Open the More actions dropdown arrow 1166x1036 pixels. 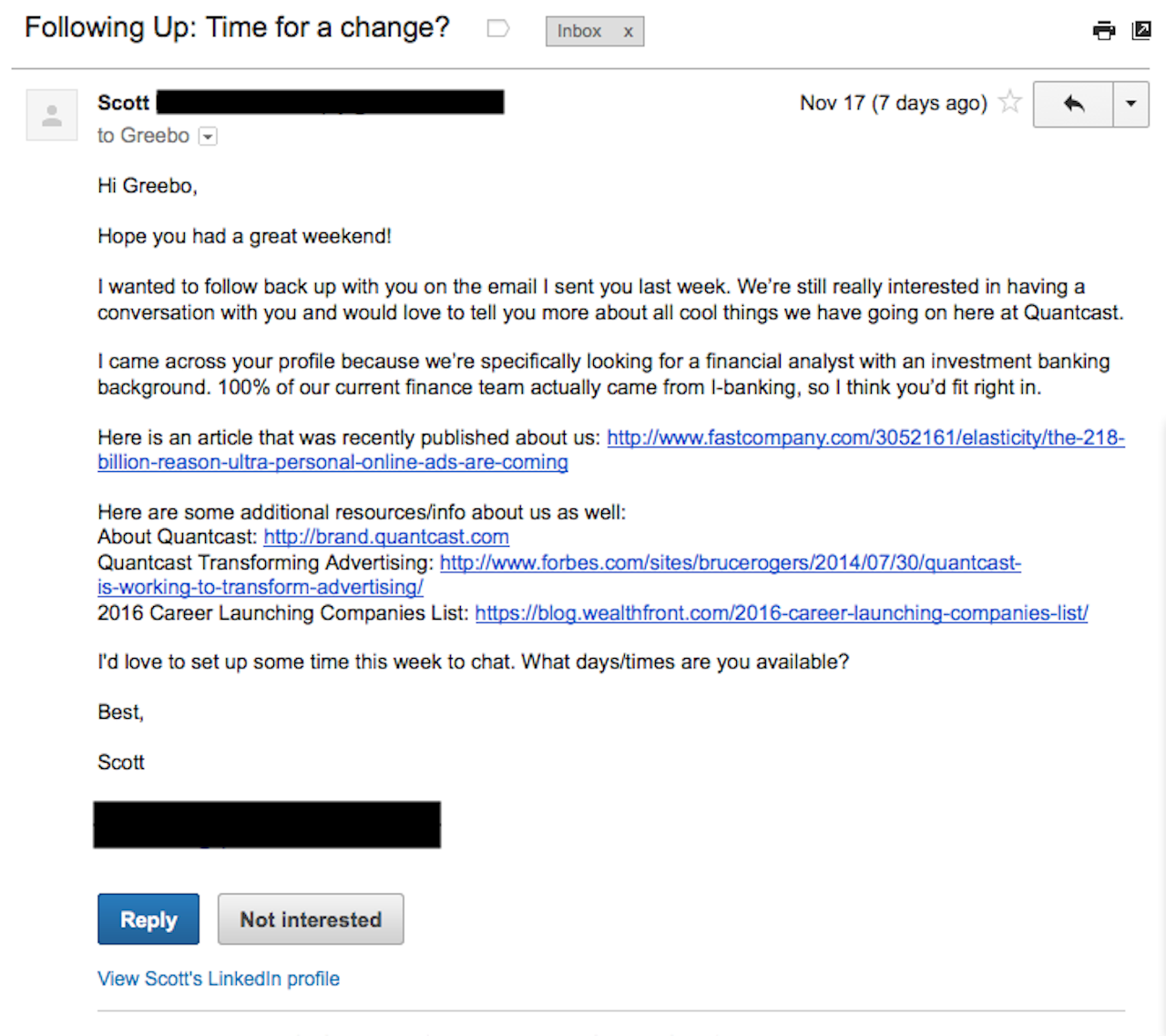[1130, 104]
